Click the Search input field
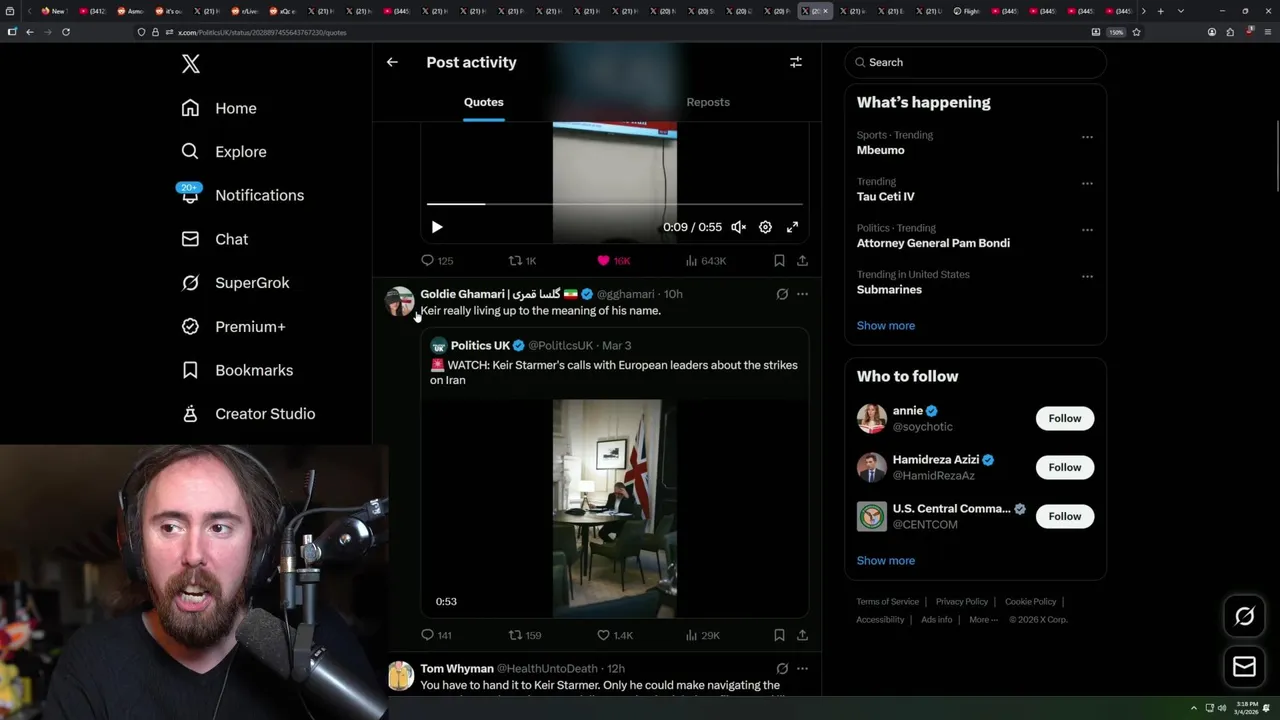Screen dimensions: 1280x720 [976, 62]
